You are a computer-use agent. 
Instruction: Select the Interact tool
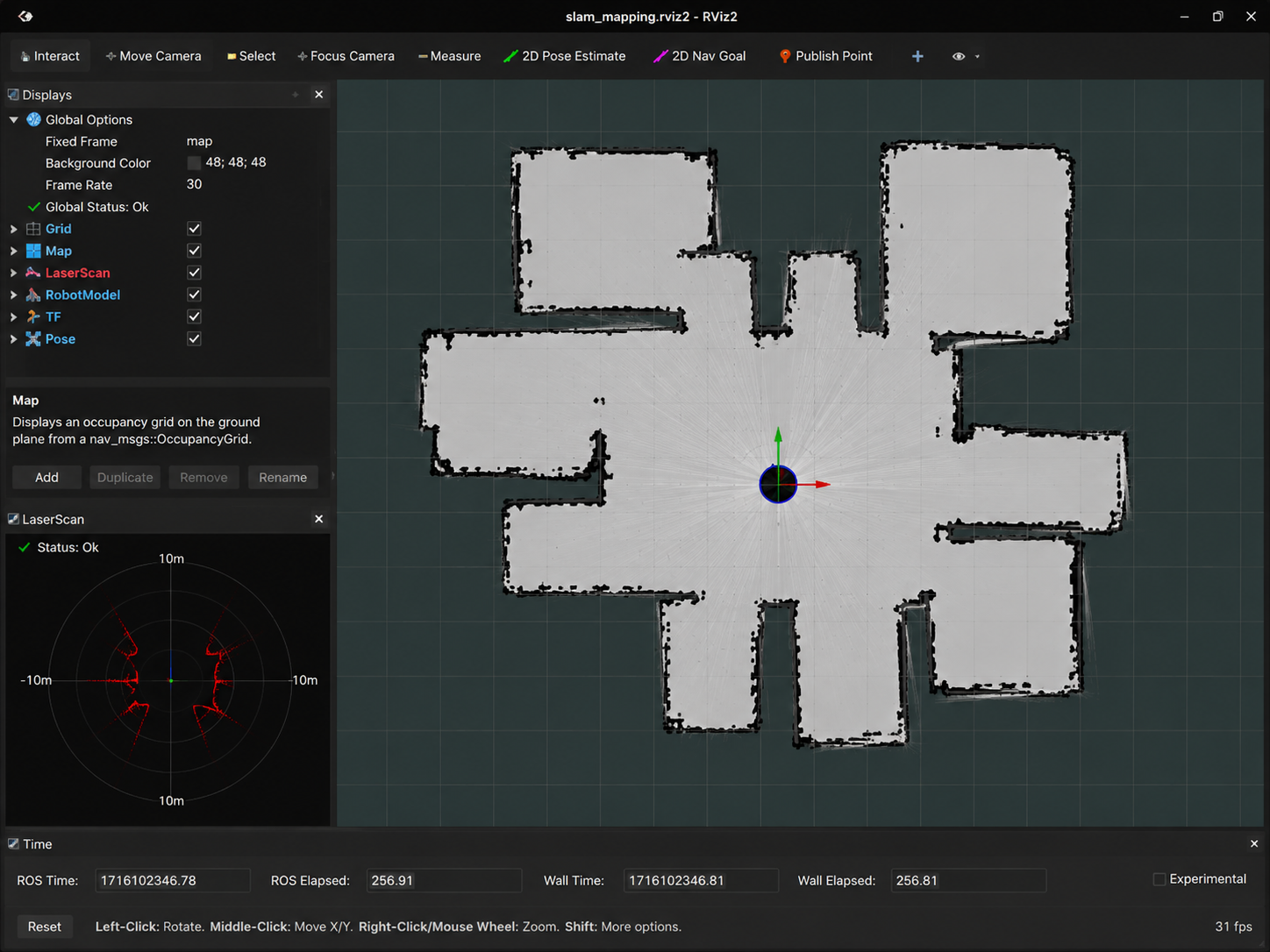click(50, 56)
